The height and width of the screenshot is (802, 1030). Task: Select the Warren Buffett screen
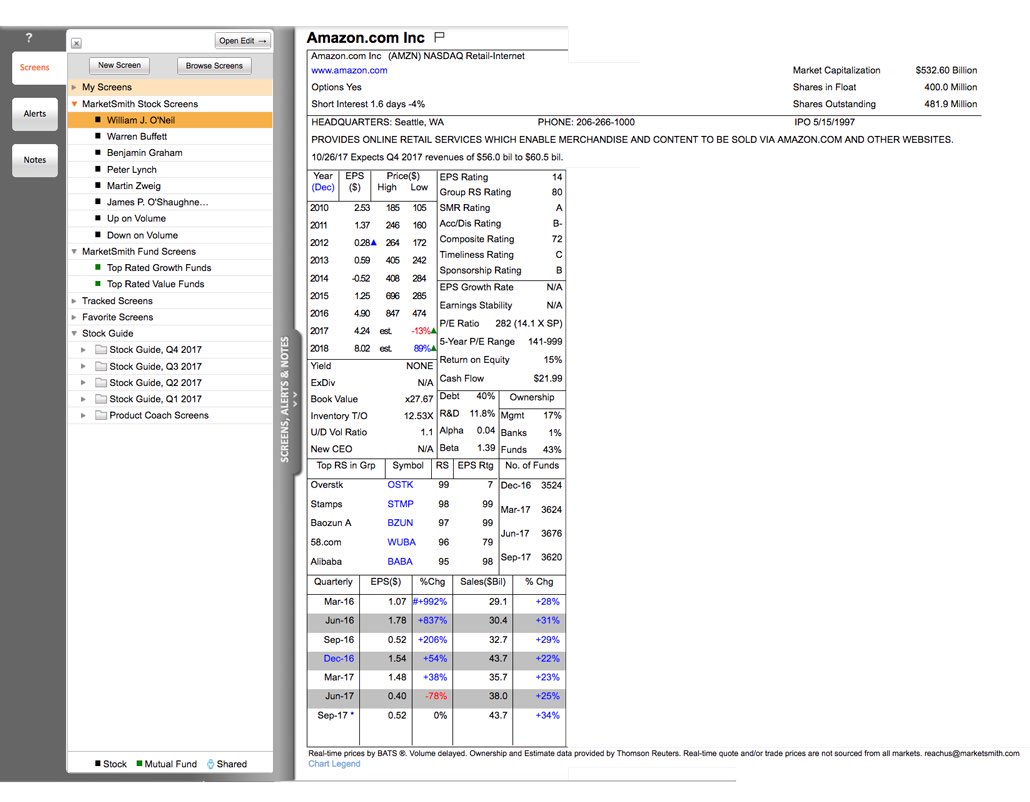coord(171,137)
